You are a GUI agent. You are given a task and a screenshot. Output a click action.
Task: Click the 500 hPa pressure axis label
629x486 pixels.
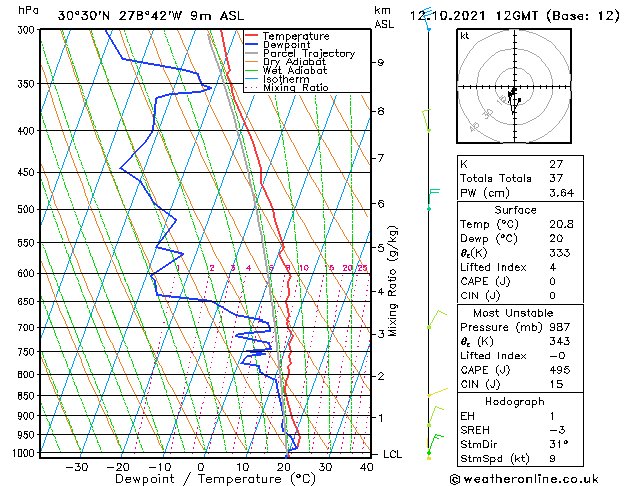[x=27, y=209]
